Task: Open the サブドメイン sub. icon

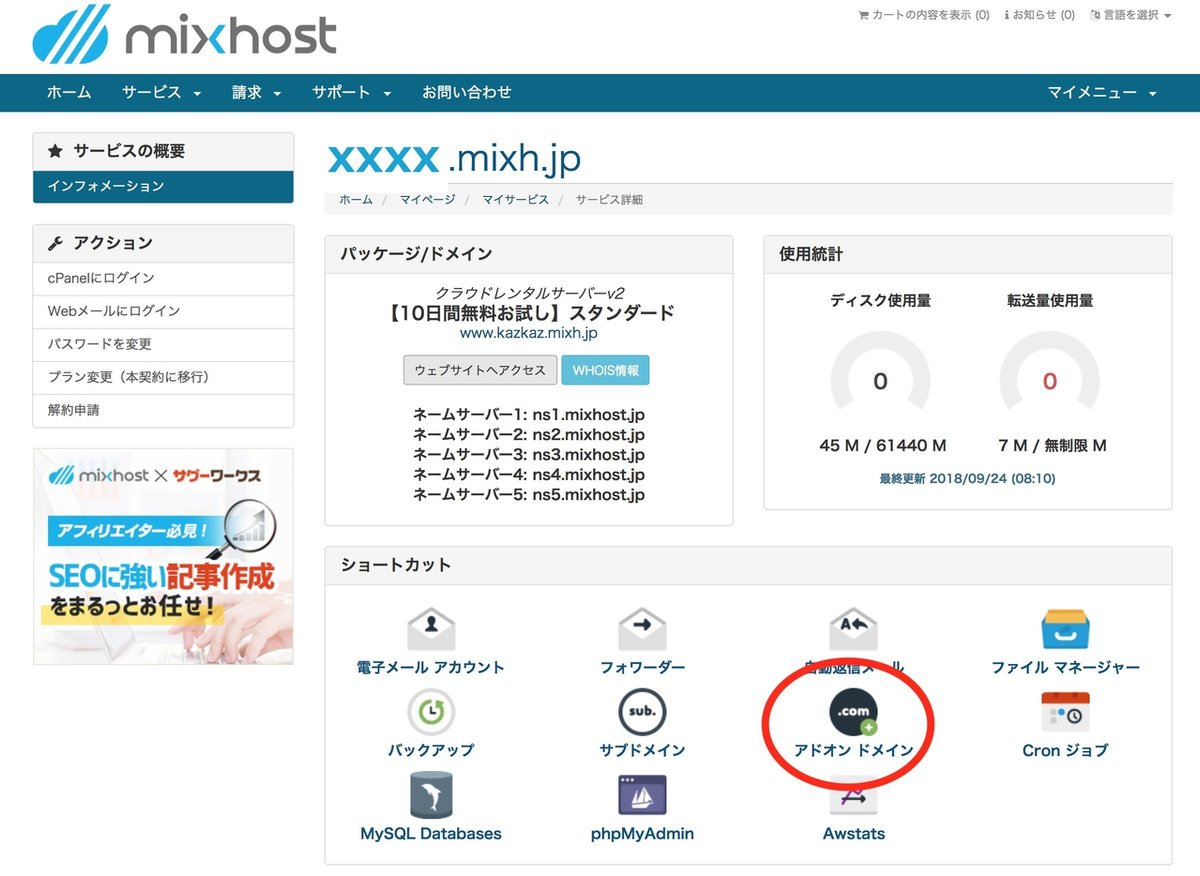Action: (642, 712)
